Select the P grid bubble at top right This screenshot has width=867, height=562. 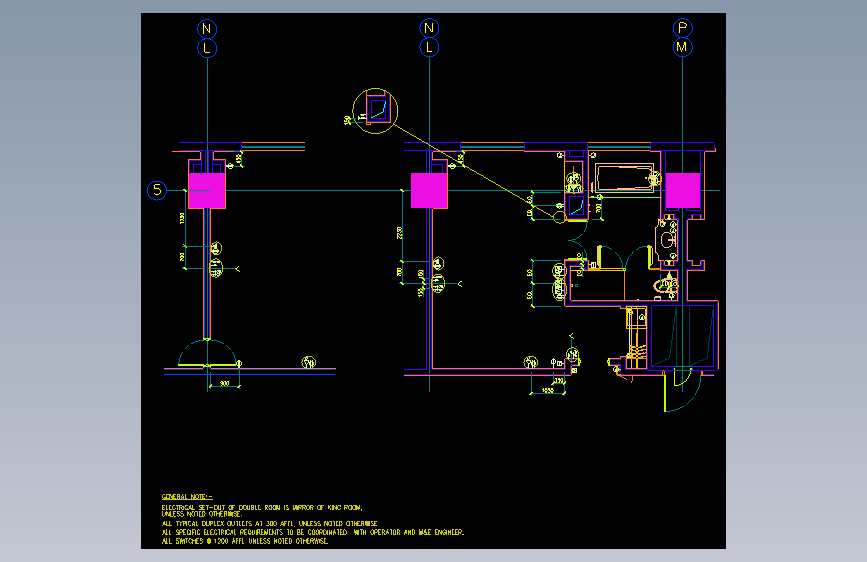pos(683,28)
